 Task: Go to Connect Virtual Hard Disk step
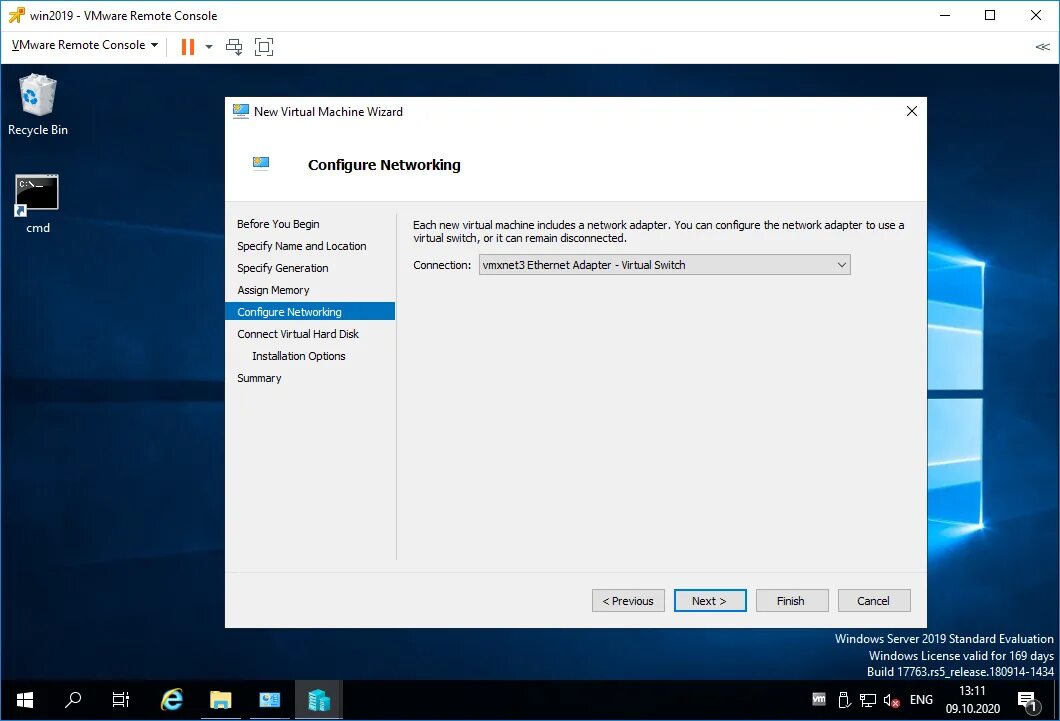tap(298, 334)
